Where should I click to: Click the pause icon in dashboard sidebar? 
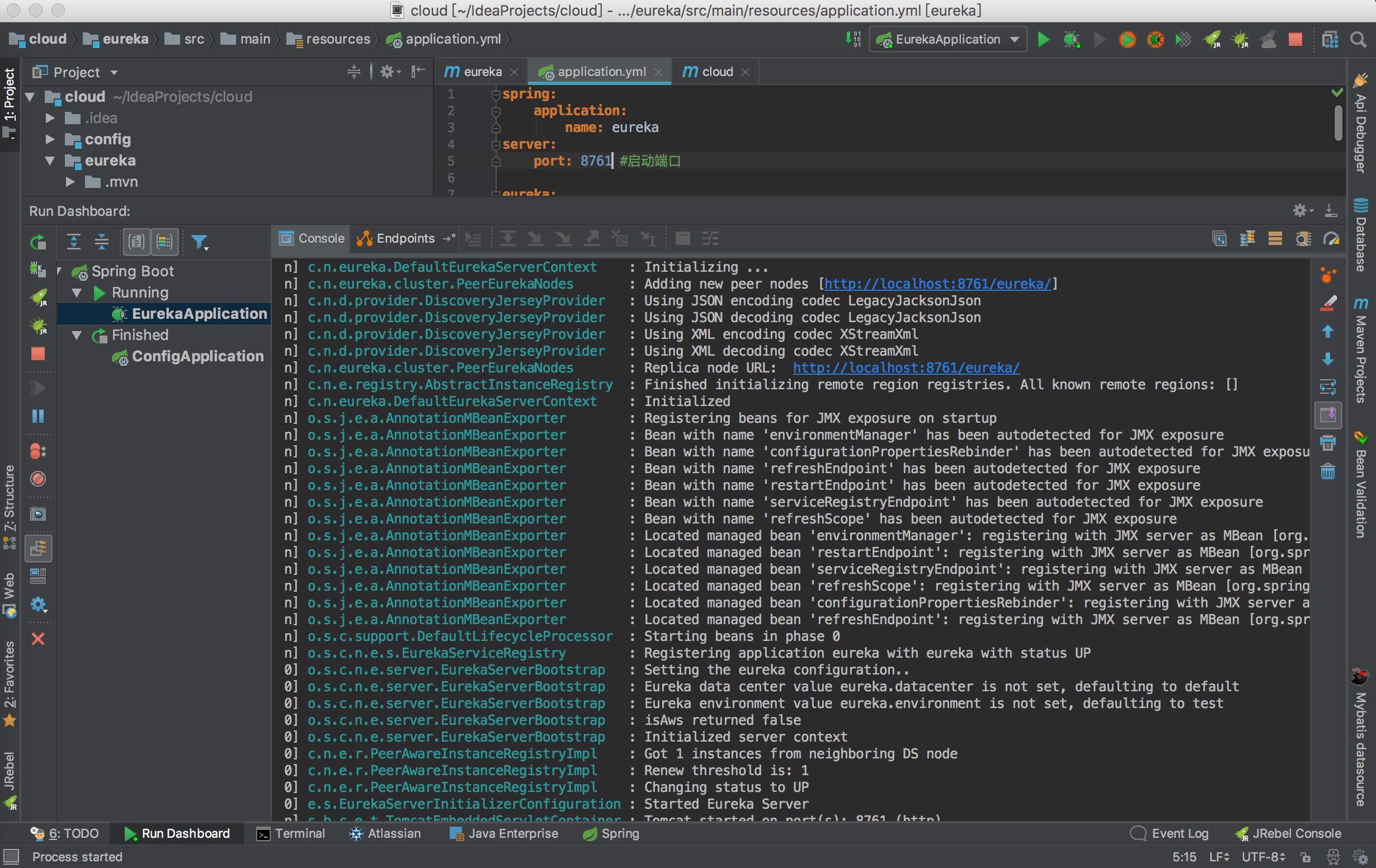[38, 416]
